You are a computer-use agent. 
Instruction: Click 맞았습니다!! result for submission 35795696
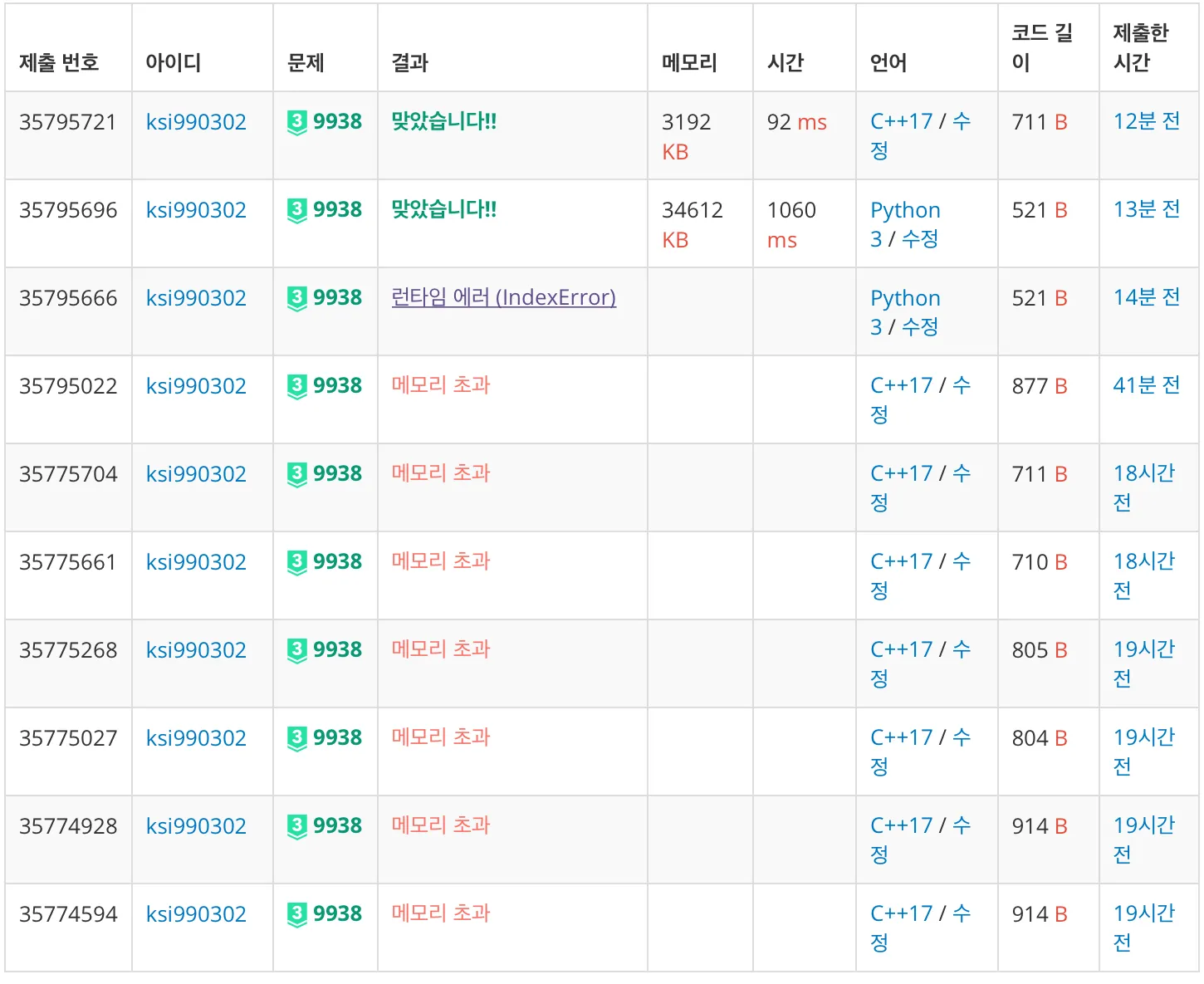point(443,209)
